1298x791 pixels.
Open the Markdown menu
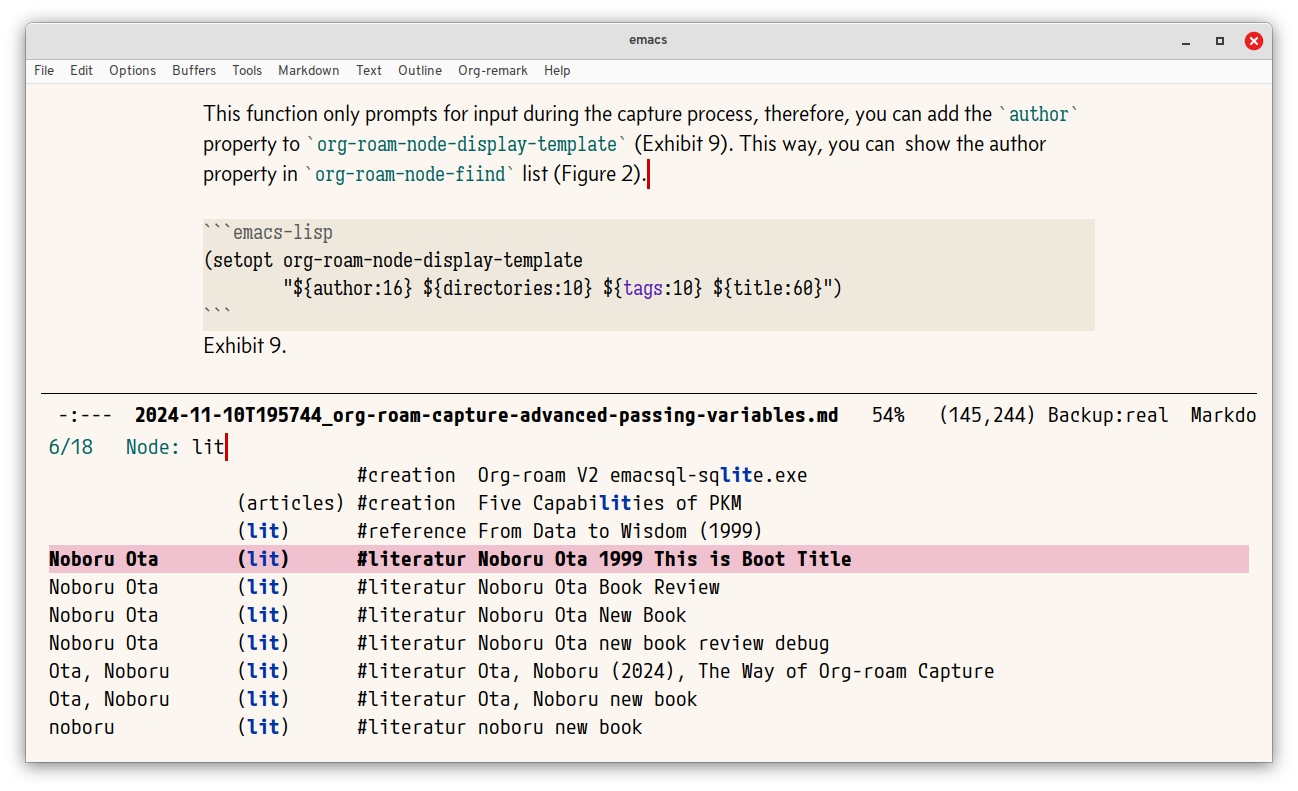[309, 70]
